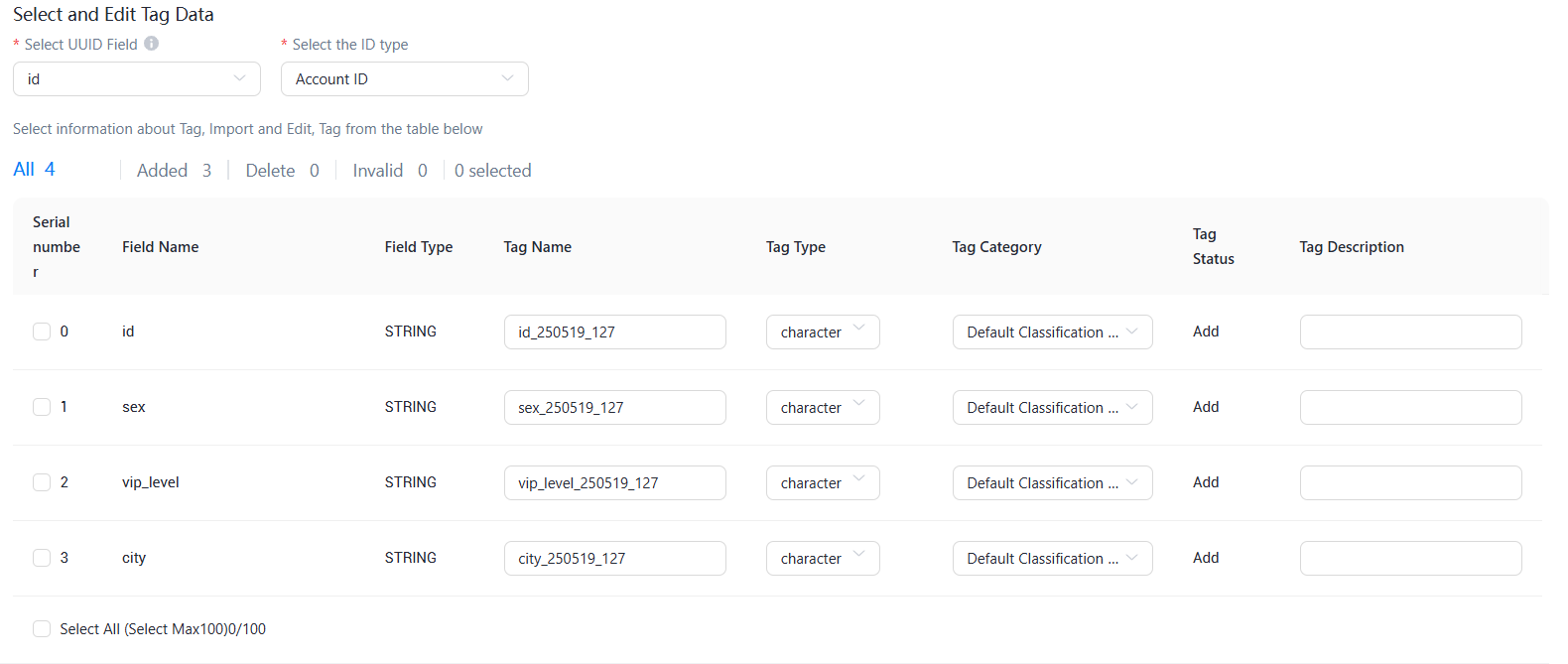The width and height of the screenshot is (1568, 664).
Task: Switch to the All tab
Action: (34, 170)
